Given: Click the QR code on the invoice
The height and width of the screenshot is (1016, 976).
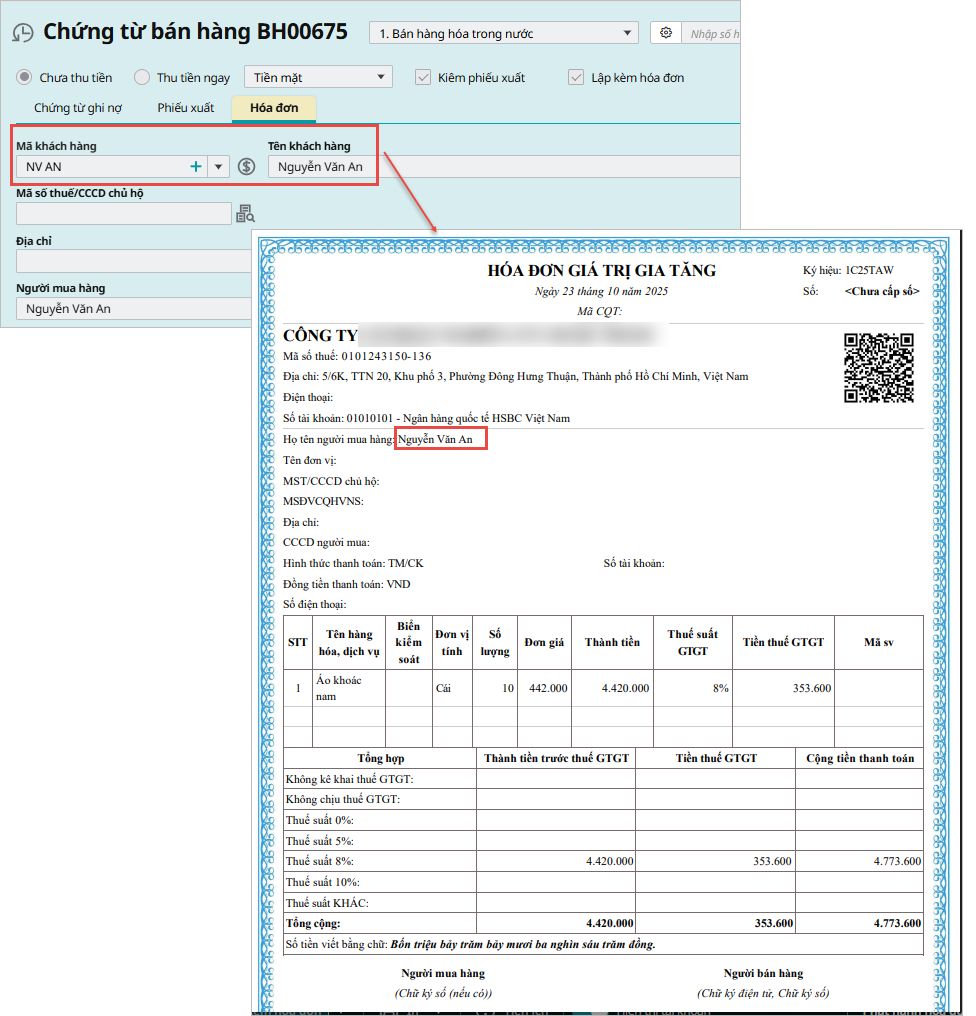Looking at the screenshot, I should [x=878, y=367].
